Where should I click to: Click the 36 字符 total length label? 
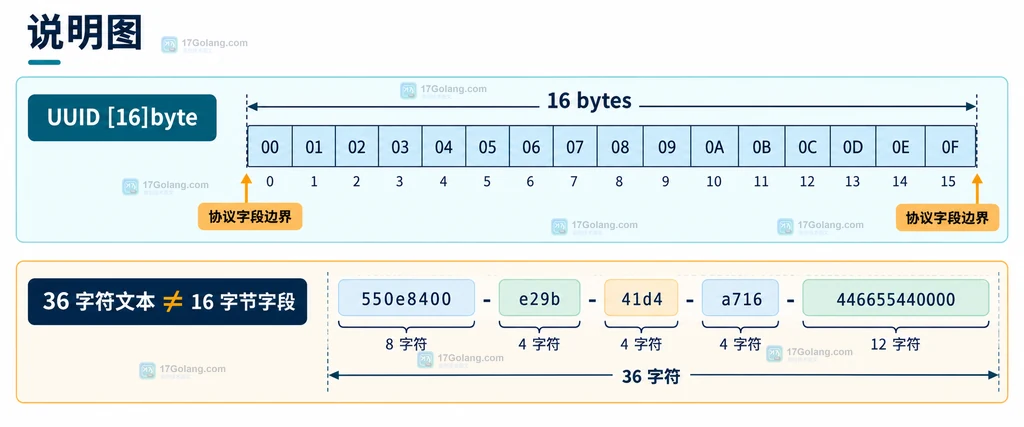[650, 376]
